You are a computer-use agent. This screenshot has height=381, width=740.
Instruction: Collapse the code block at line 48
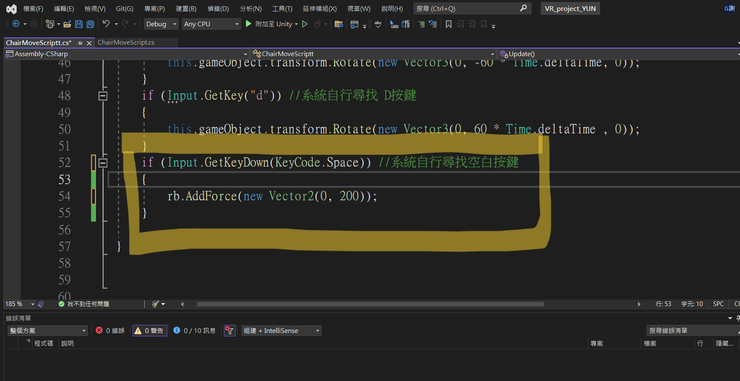pyautogui.click(x=102, y=96)
